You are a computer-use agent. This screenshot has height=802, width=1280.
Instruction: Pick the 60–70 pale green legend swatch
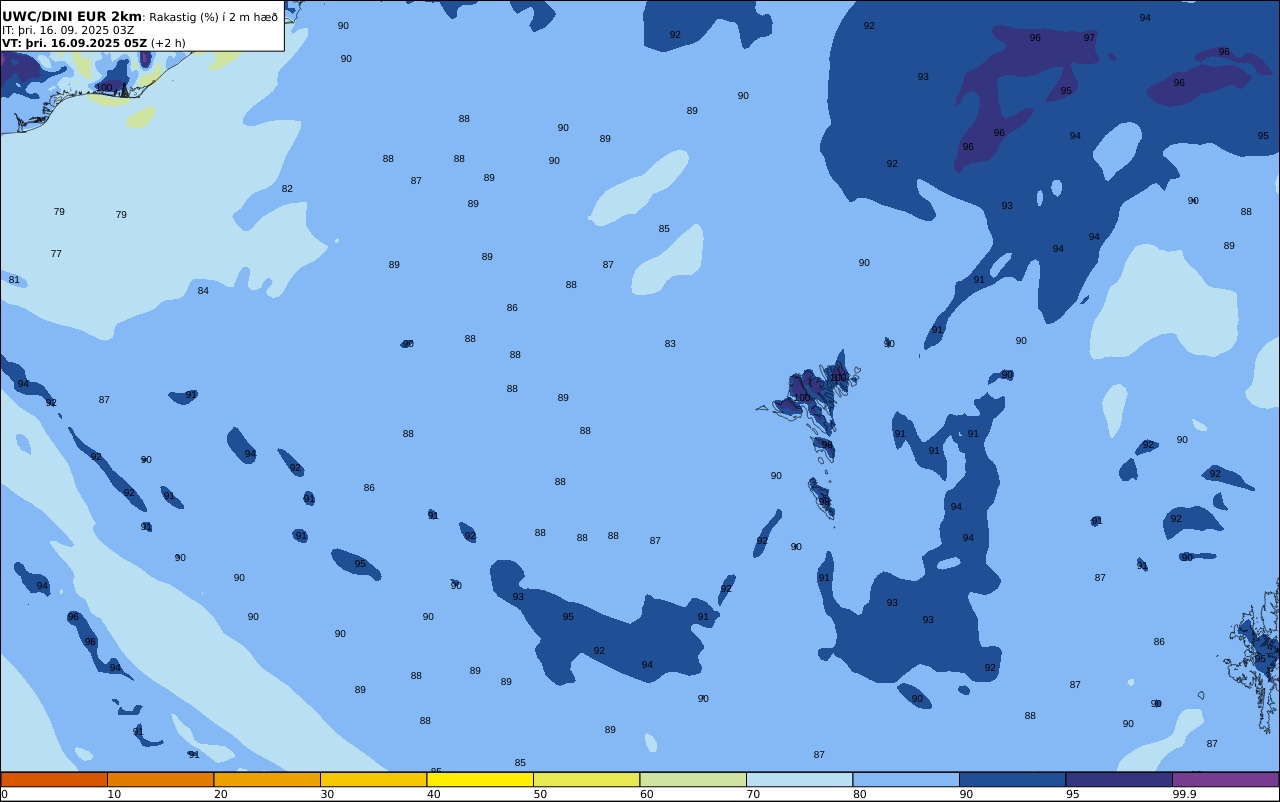pyautogui.click(x=693, y=779)
